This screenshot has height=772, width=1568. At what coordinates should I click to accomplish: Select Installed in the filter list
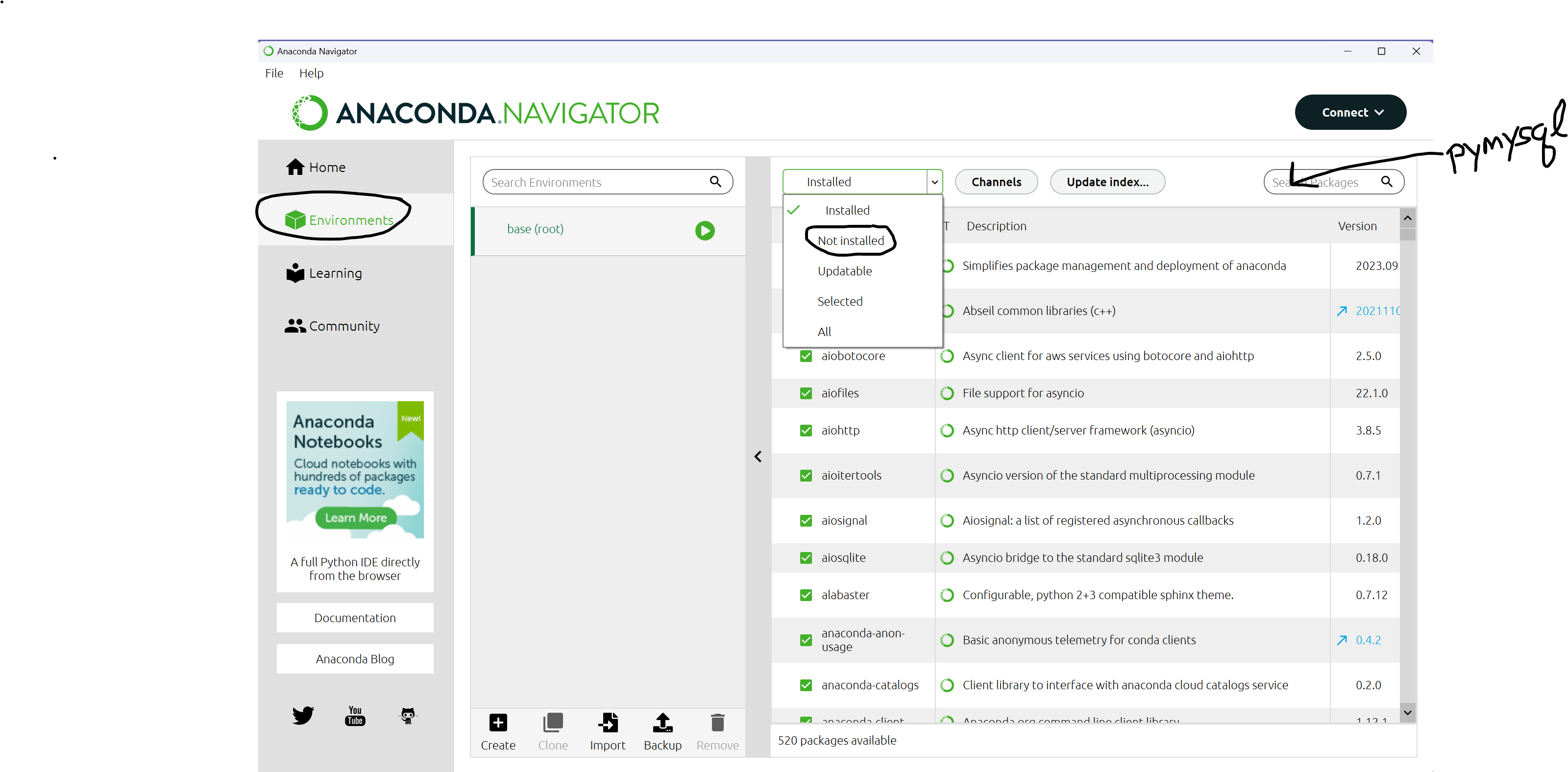click(862, 211)
